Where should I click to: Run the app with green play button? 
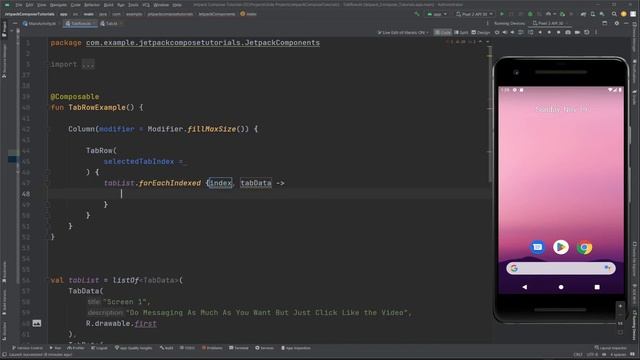(502, 14)
